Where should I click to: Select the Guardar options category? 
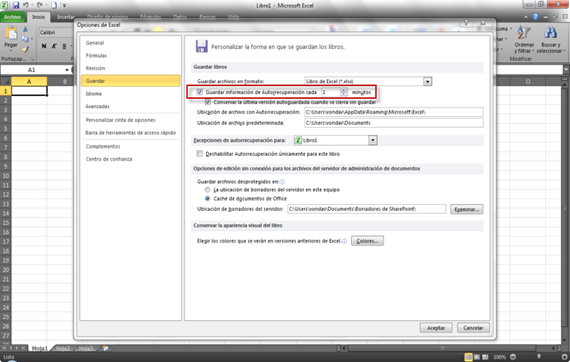tap(131, 81)
